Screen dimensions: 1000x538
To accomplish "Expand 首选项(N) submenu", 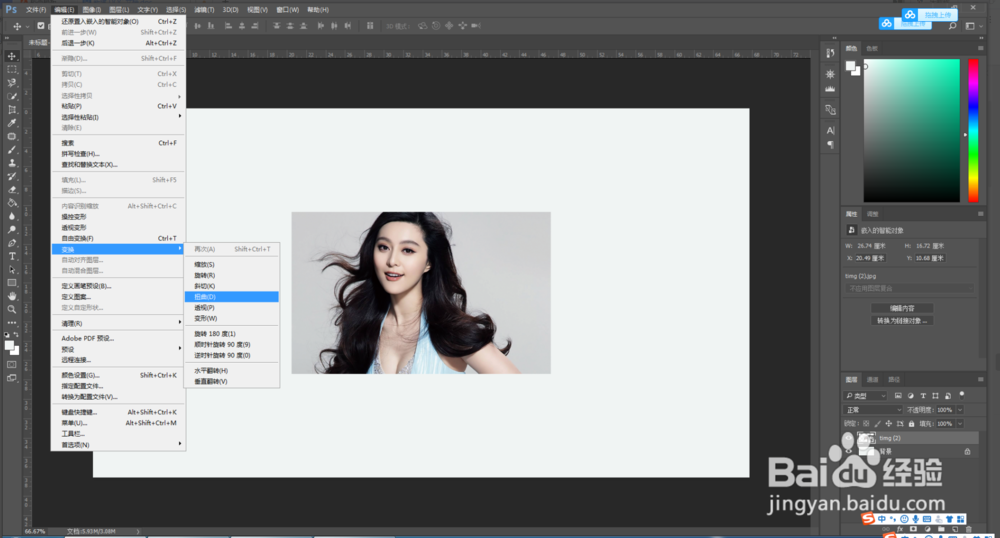I will [119, 444].
